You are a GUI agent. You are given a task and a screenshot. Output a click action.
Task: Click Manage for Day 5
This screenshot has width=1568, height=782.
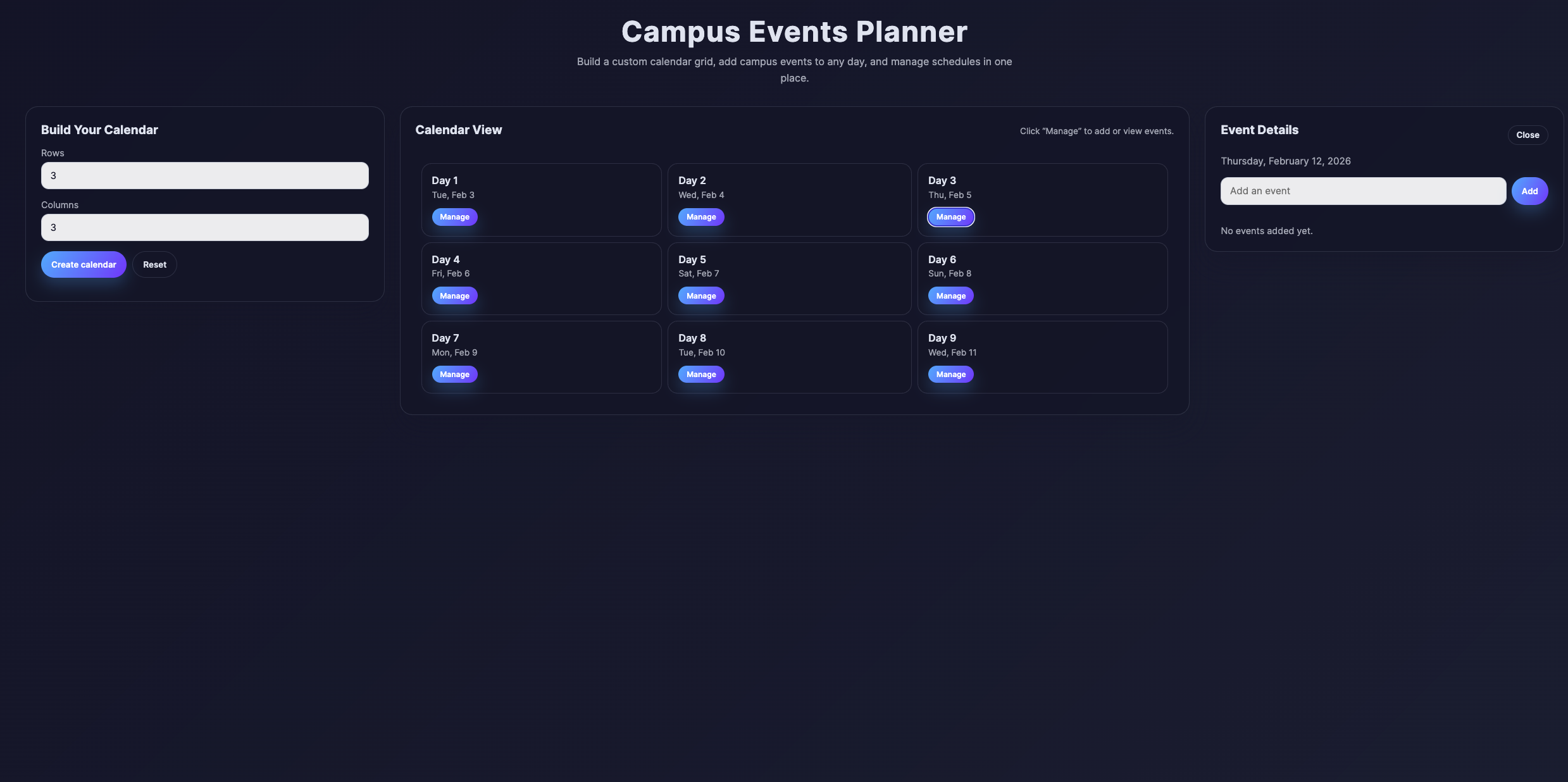pos(701,295)
